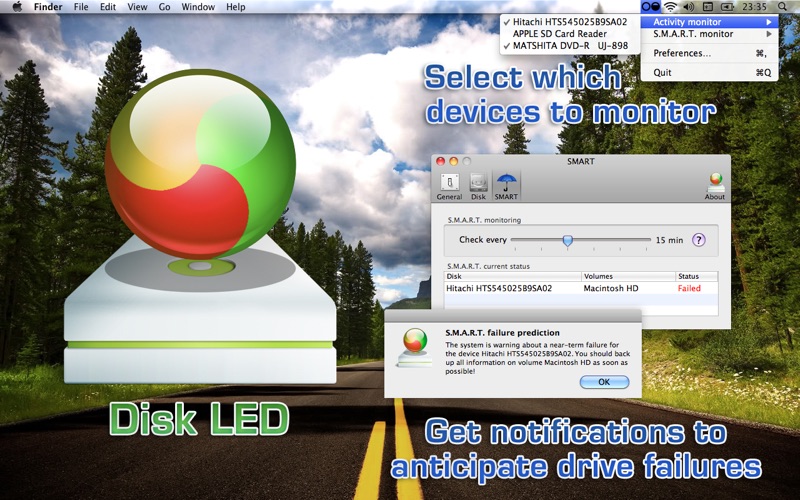Click the purple help question button

tap(698, 240)
